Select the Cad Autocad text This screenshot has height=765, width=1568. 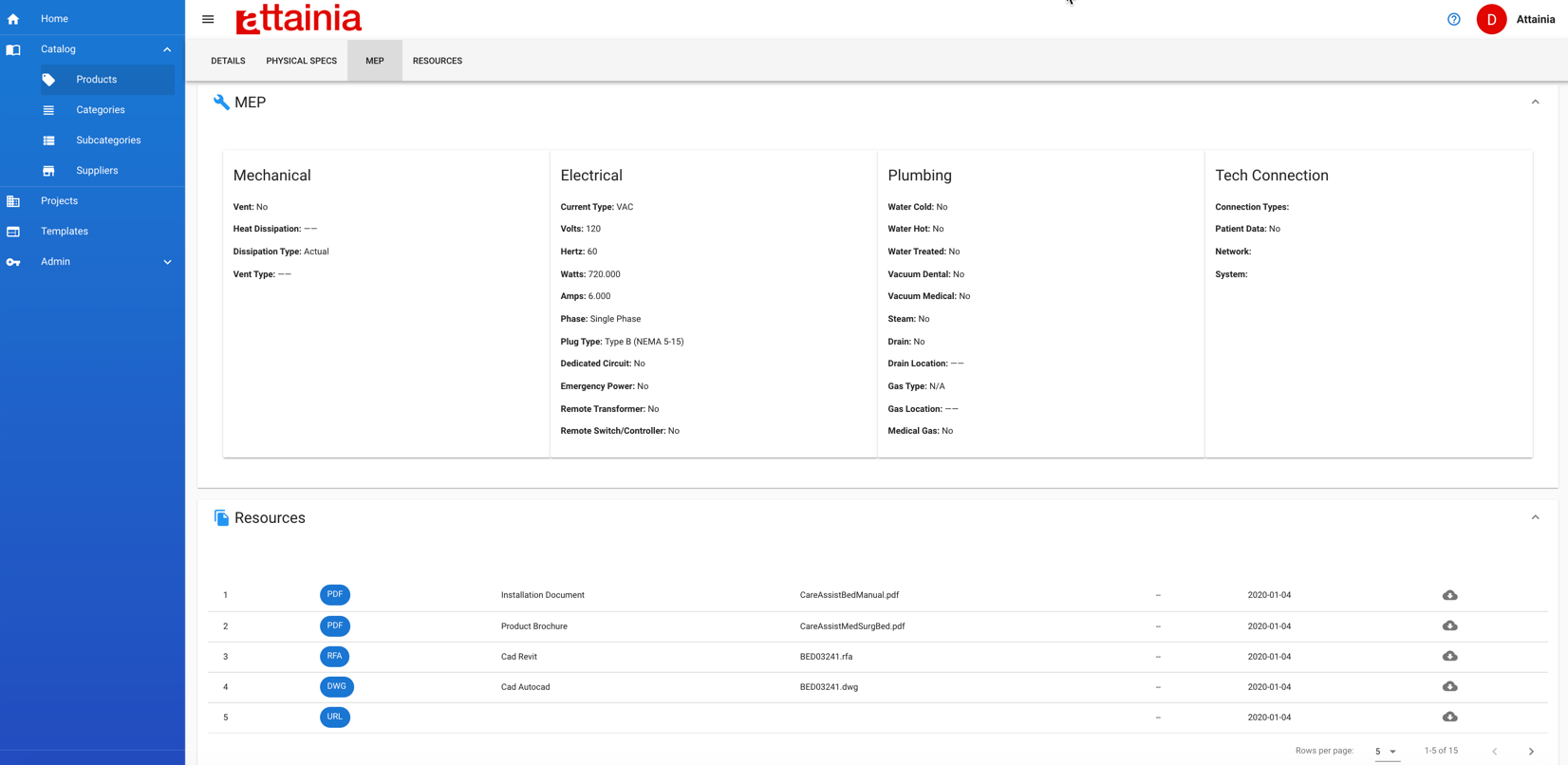526,687
